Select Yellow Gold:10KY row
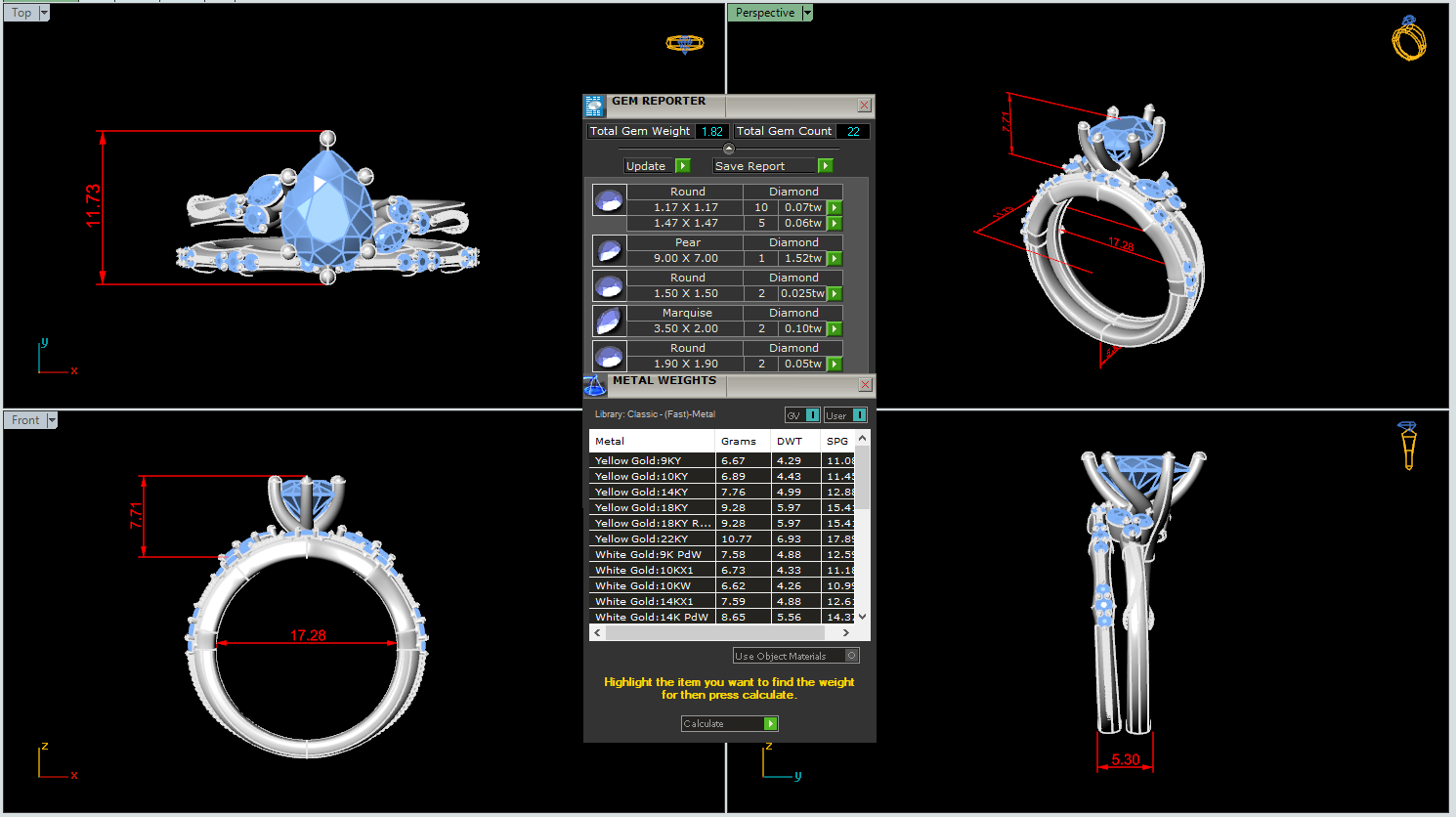Viewport: 1456px width, 817px height. click(x=722, y=476)
